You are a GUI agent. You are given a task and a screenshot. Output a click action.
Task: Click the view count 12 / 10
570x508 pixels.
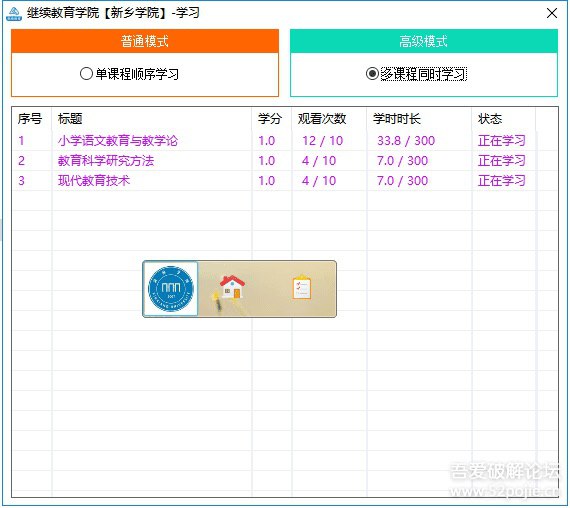coord(323,141)
